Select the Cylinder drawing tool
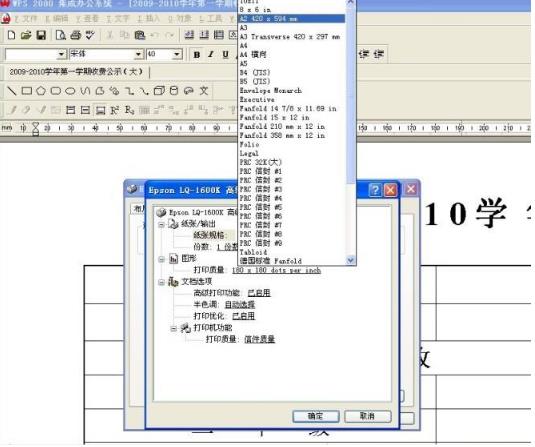This screenshot has height=447, width=535. tap(174, 91)
